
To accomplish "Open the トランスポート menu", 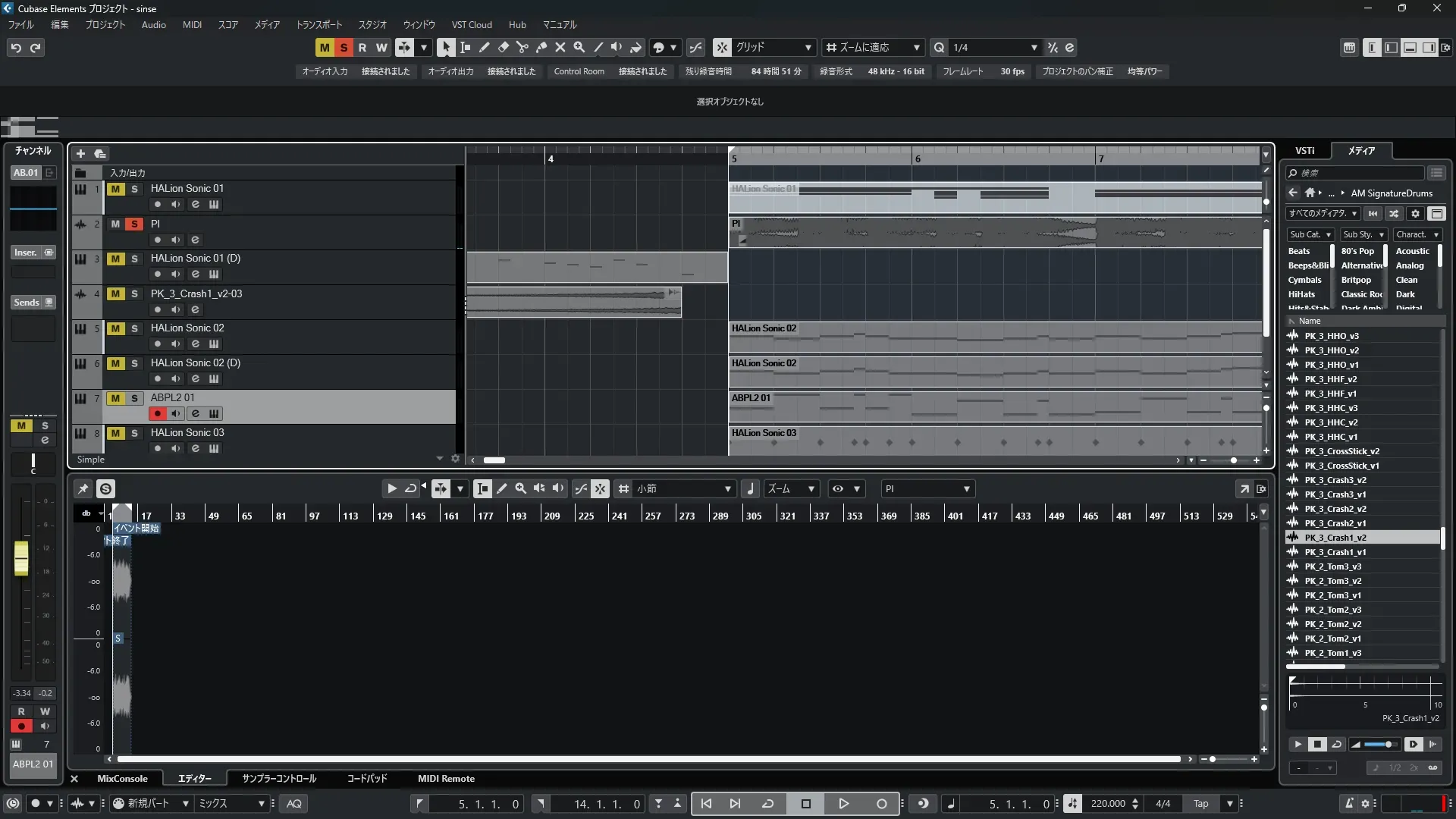I will [x=318, y=24].
